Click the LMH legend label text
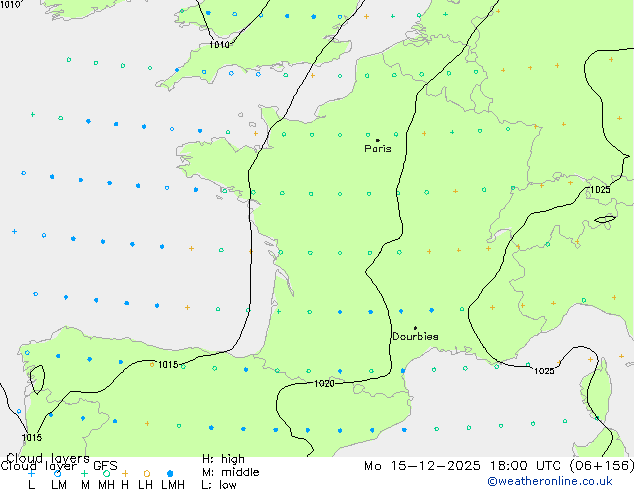 click(173, 485)
